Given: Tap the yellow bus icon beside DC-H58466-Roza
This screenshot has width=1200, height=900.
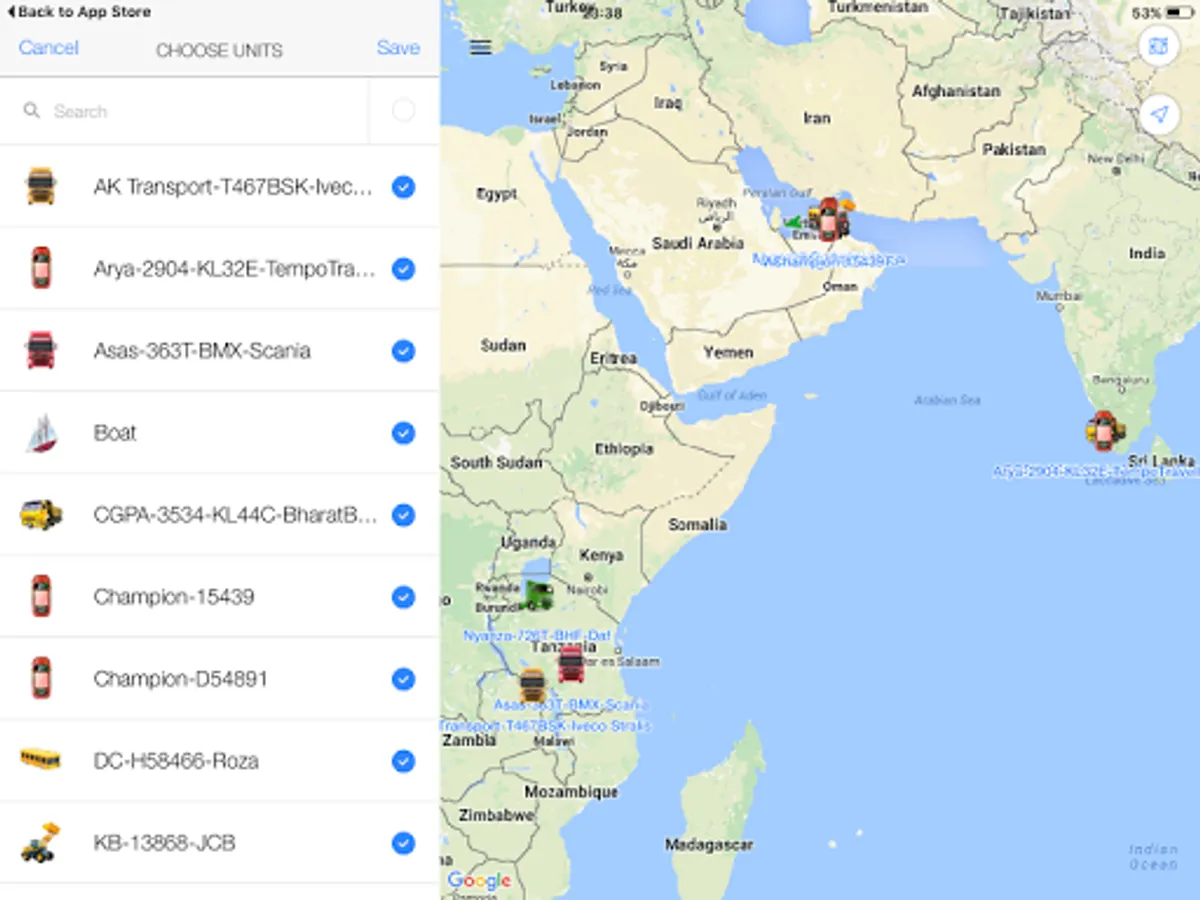Looking at the screenshot, I should pyautogui.click(x=41, y=760).
